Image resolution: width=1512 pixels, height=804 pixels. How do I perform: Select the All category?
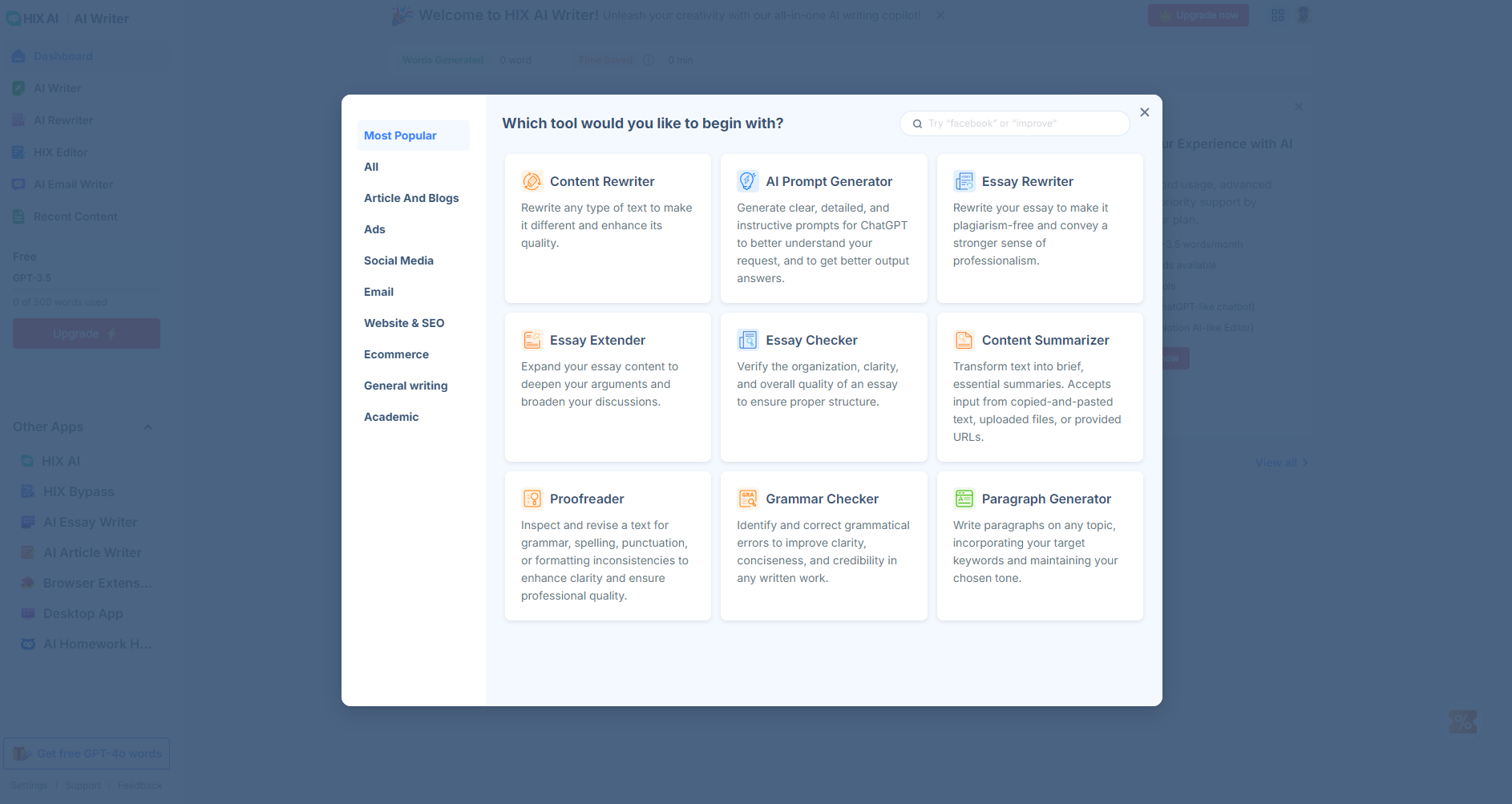click(414, 167)
